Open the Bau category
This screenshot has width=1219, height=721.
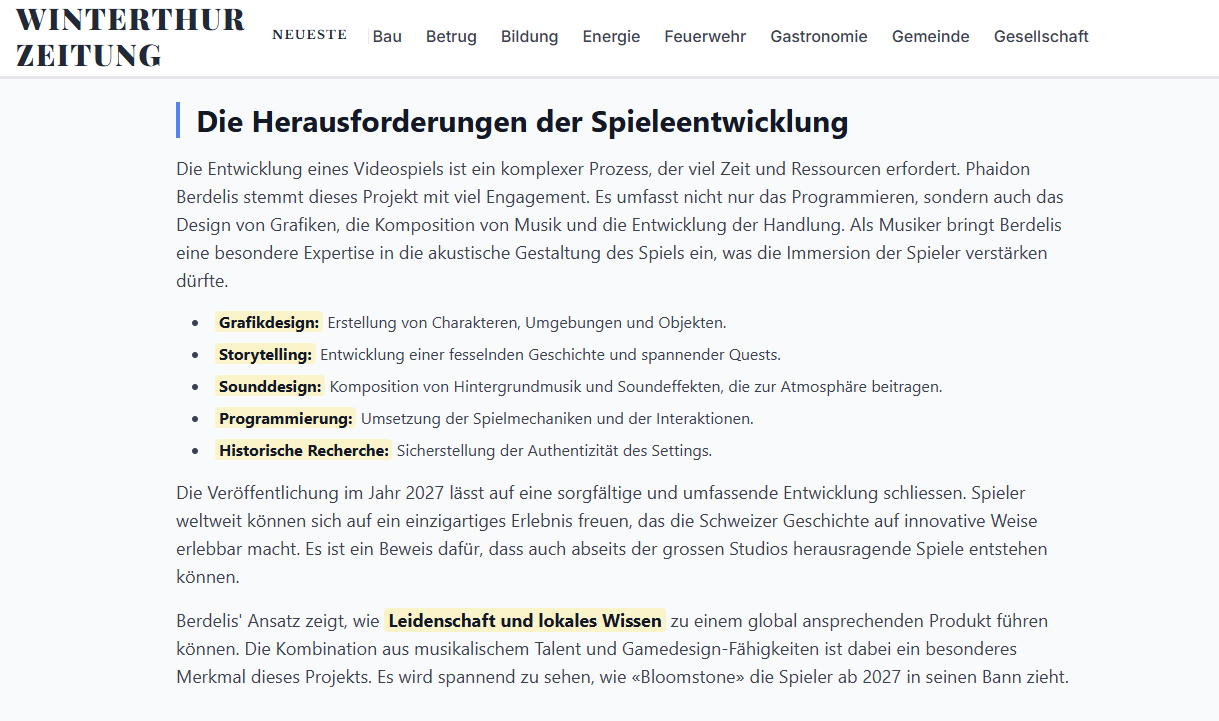click(x=387, y=36)
